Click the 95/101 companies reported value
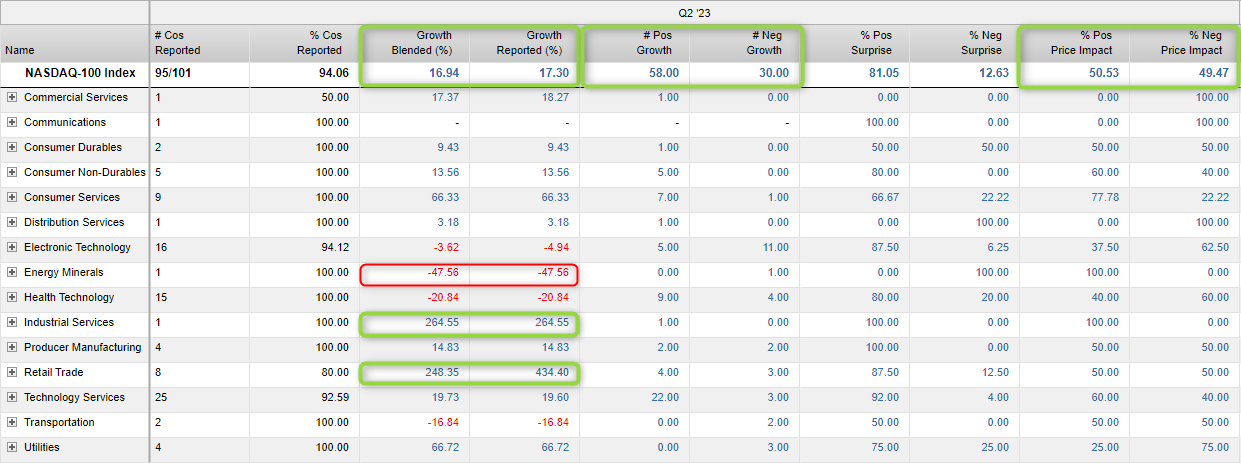This screenshot has width=1241, height=463. coord(175,73)
